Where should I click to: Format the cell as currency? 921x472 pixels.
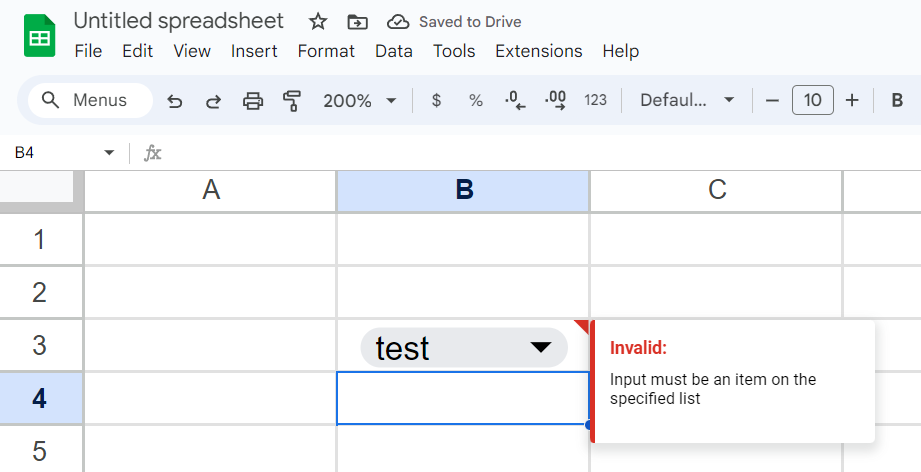click(436, 100)
